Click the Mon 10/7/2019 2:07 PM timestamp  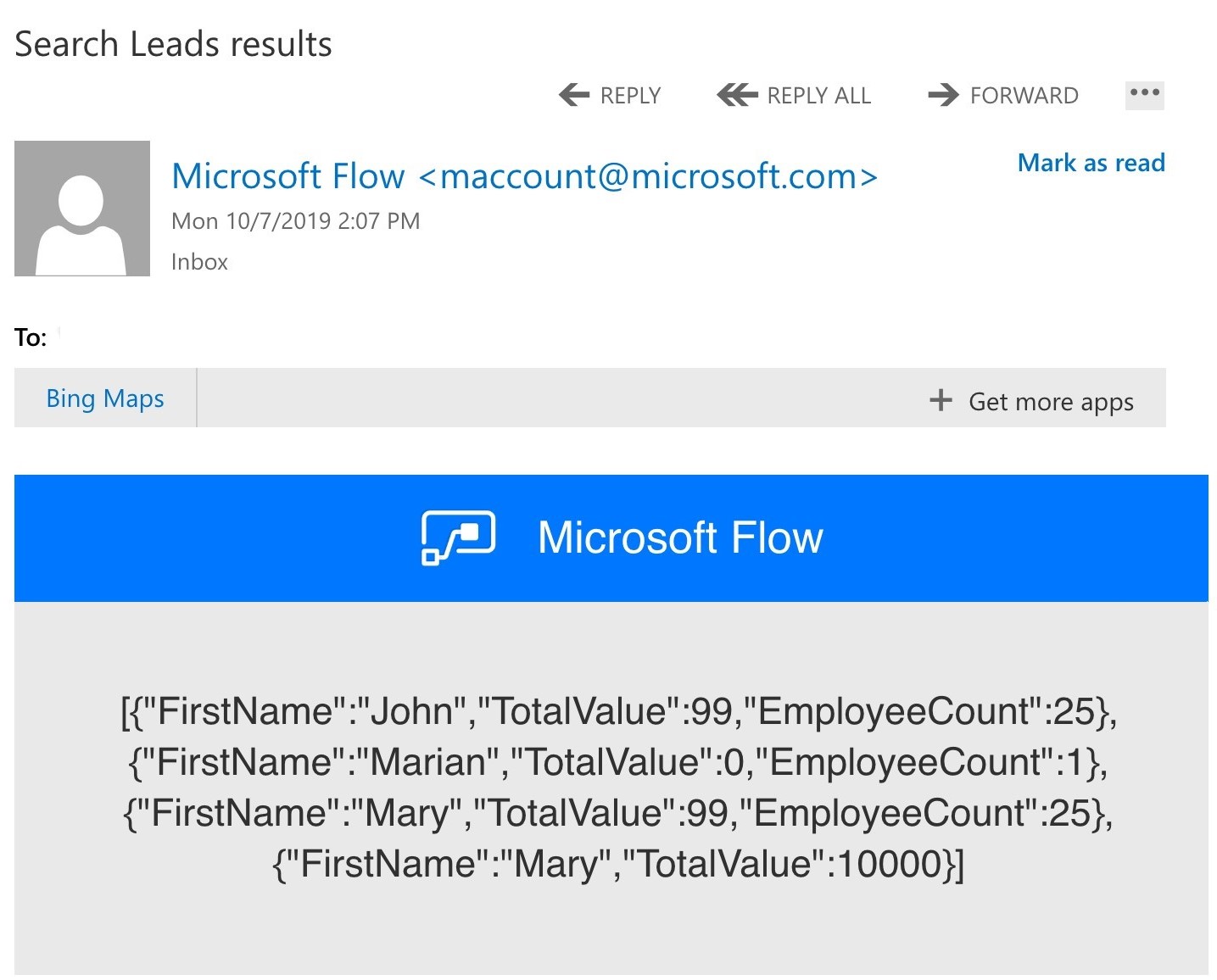[295, 221]
